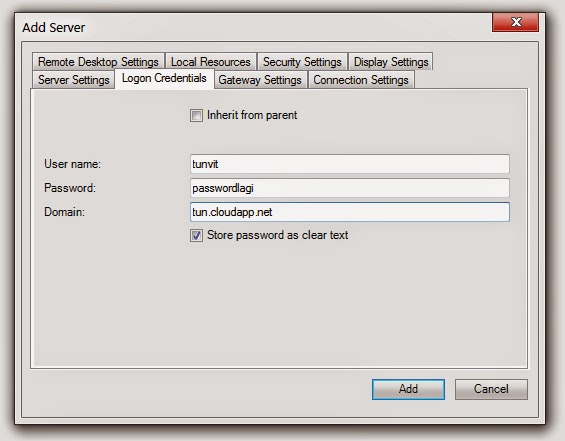The width and height of the screenshot is (565, 441).
Task: Click the Cancel button
Action: coord(491,389)
